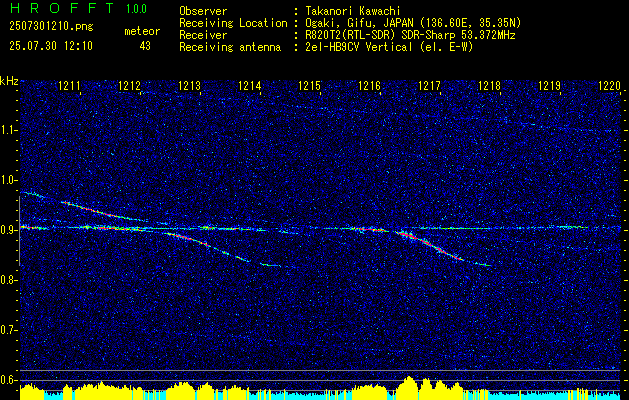Click the Receiving antenna label
Image resolution: width=629 pixels, height=400 pixels.
tap(230, 47)
